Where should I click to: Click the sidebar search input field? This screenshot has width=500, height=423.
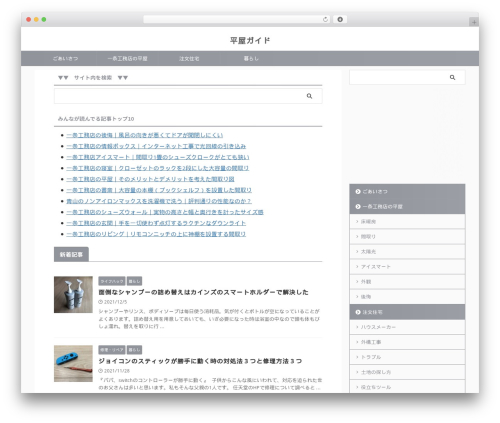click(407, 77)
